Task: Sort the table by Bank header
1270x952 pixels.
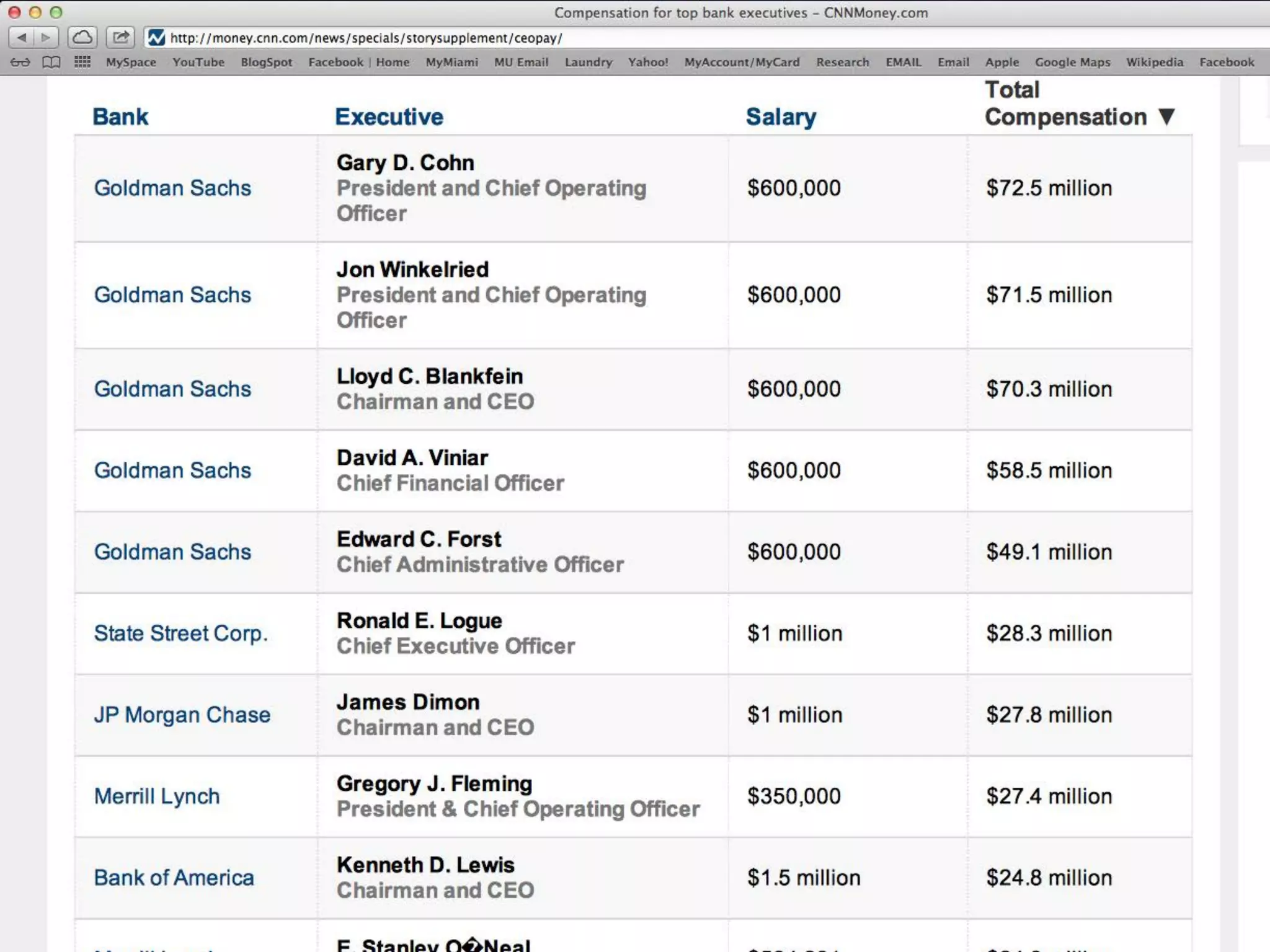Action: click(x=120, y=117)
